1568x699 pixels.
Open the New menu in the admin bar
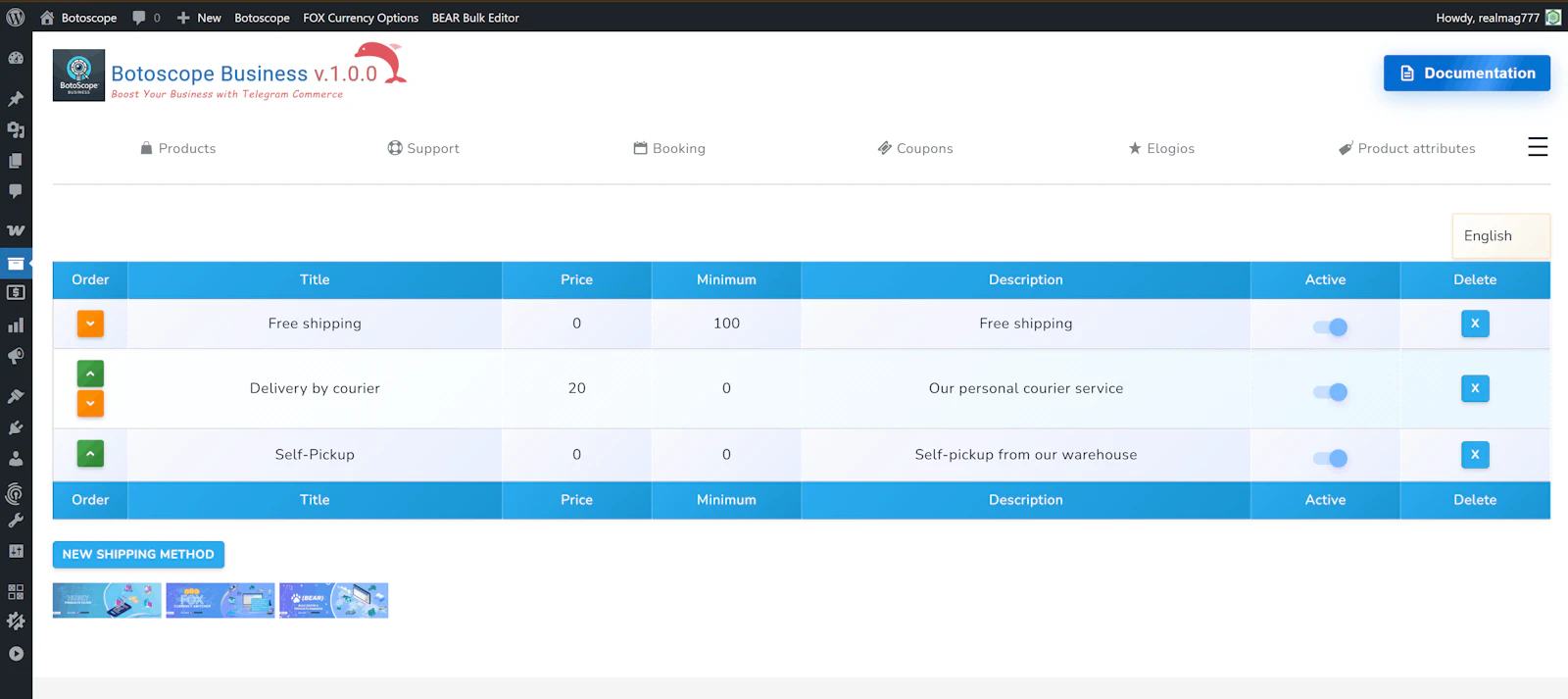coord(199,18)
